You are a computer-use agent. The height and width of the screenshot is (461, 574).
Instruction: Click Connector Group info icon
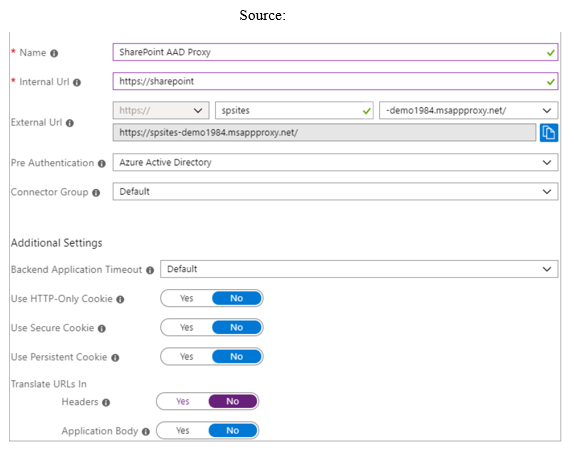coord(96,193)
